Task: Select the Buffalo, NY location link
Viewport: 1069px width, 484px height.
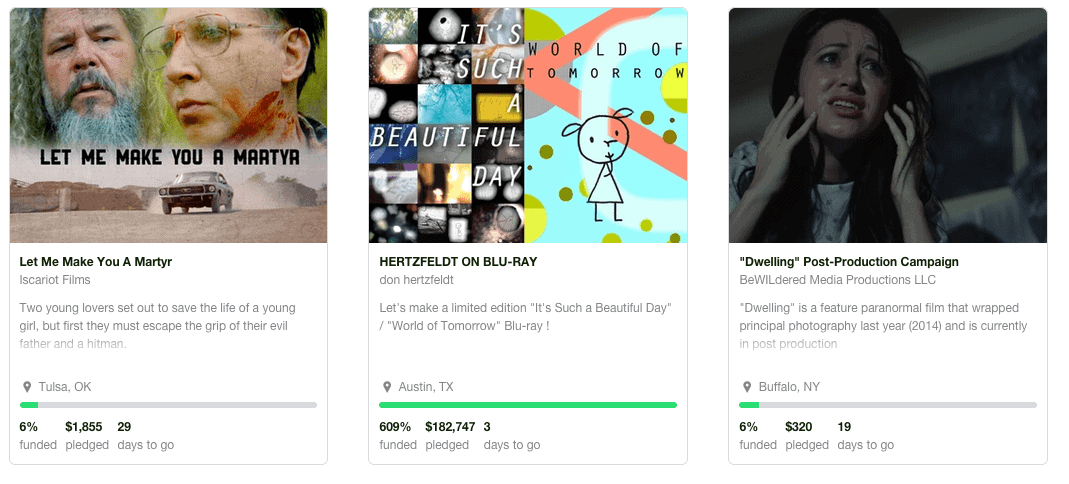Action: [x=788, y=387]
